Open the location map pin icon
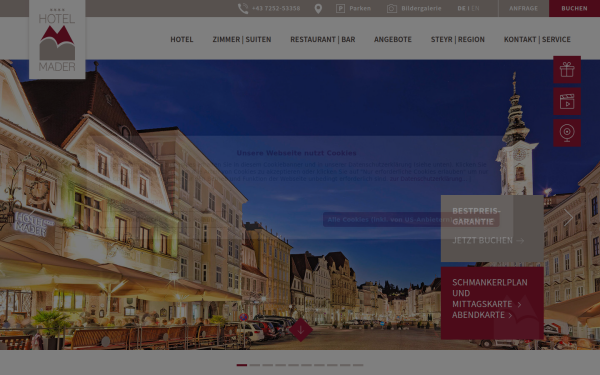The image size is (600, 375). coord(318,9)
